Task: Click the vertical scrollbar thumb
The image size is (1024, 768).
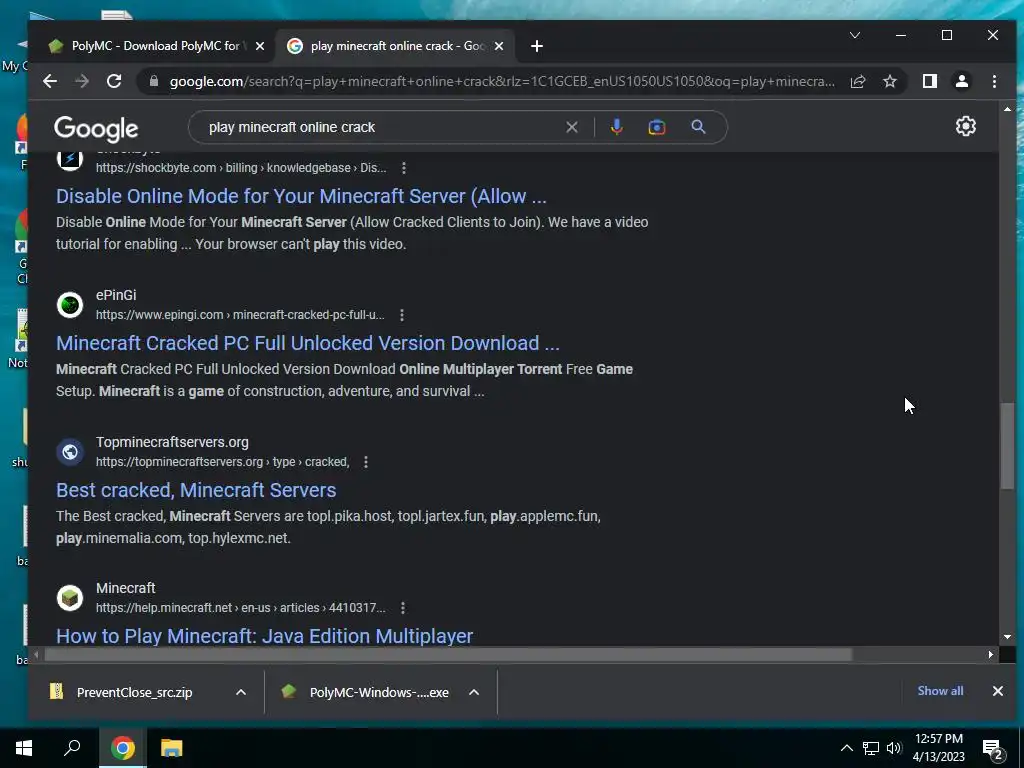Action: coord(1007,446)
